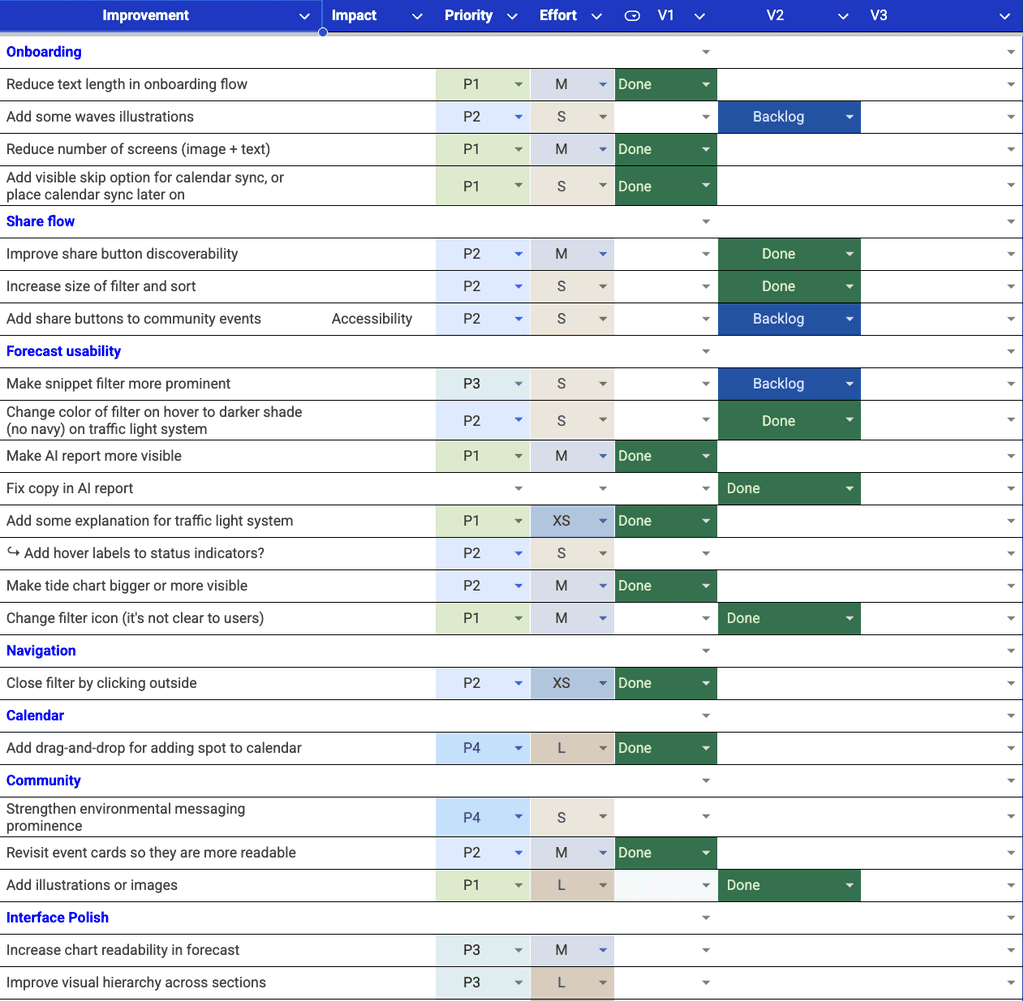
Task: Click the Improvement column resize handle dot
Action: [323, 32]
